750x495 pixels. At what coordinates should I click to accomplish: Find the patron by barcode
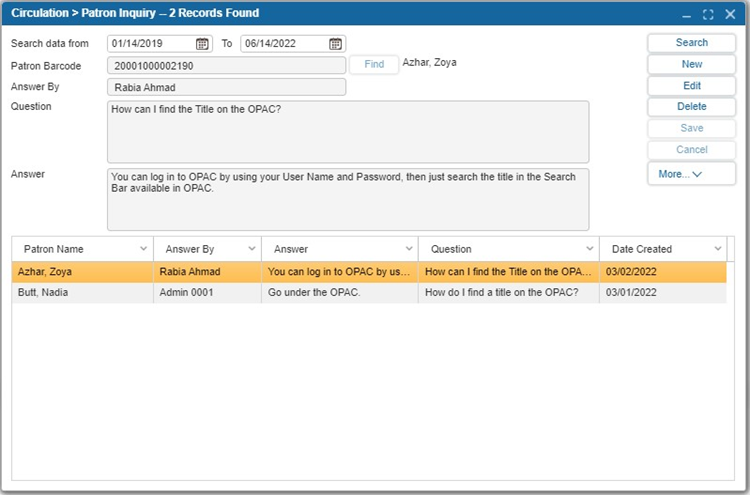point(374,64)
